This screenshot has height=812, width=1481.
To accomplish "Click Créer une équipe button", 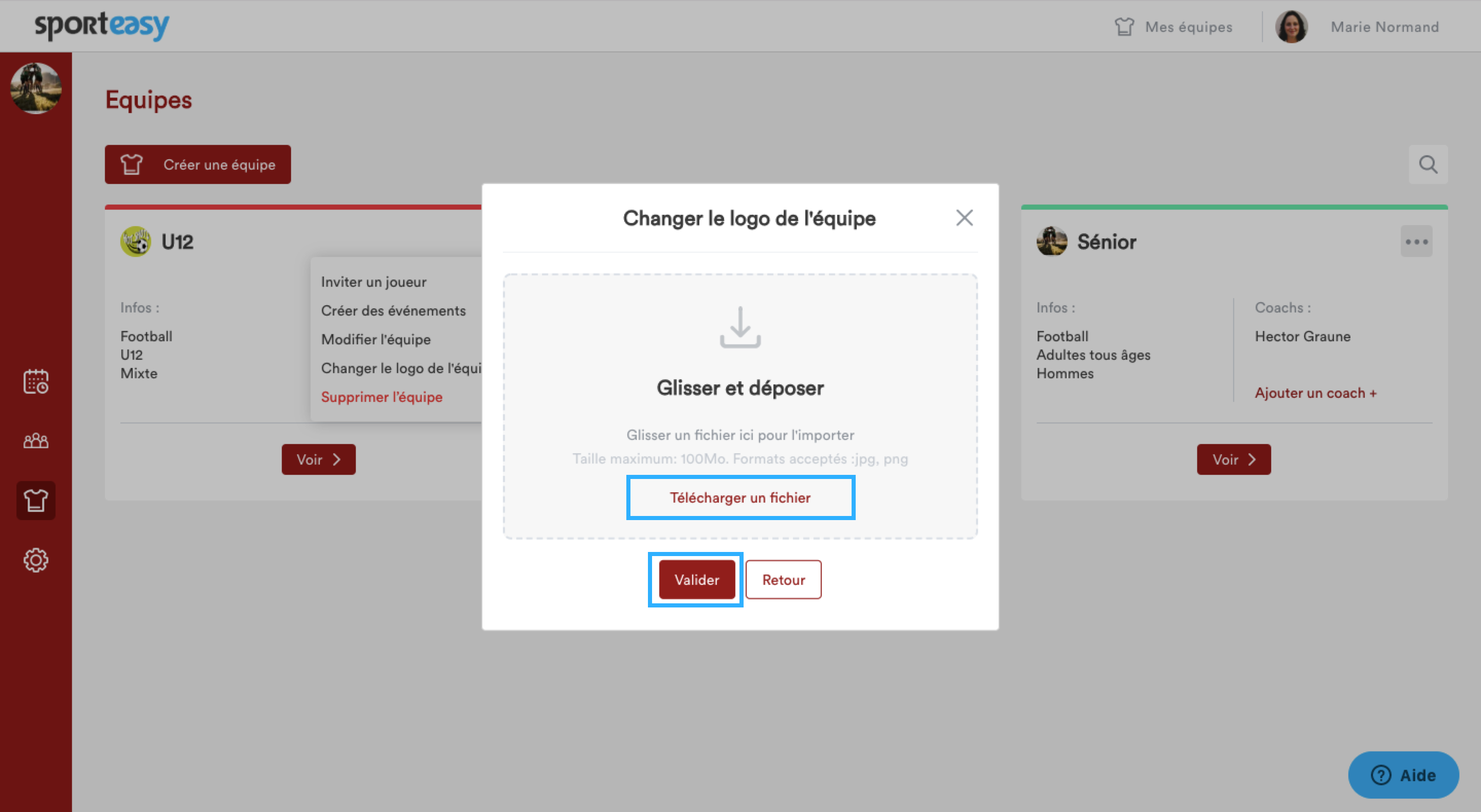I will pyautogui.click(x=198, y=164).
